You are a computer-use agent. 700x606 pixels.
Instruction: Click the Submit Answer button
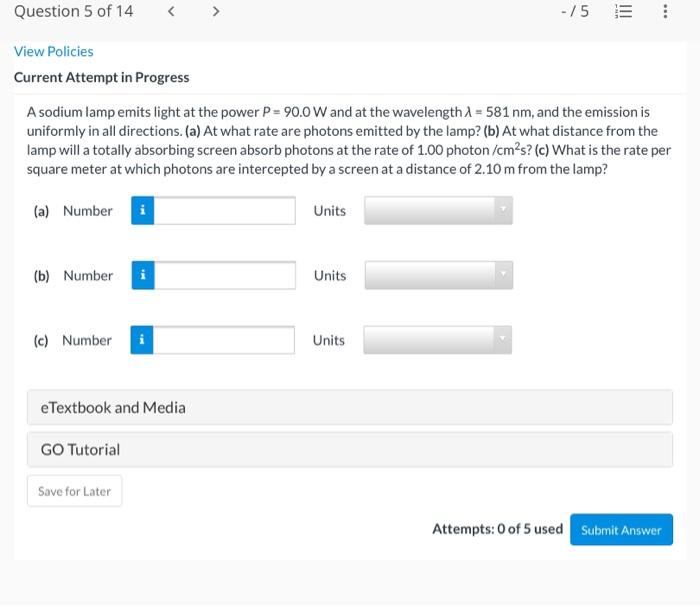[621, 530]
